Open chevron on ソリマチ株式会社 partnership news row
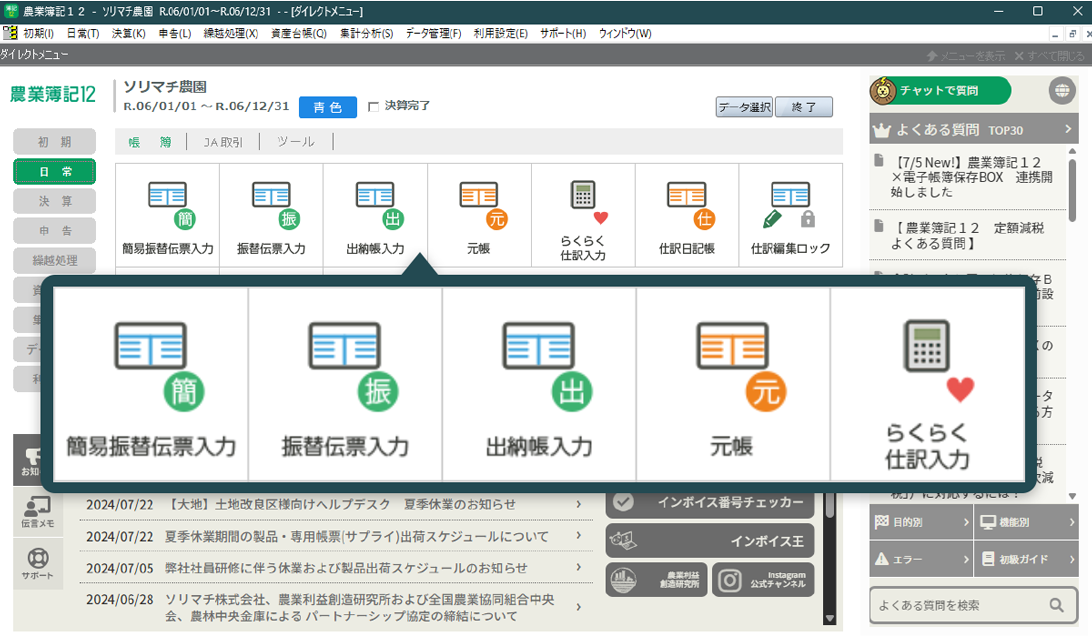 pyautogui.click(x=579, y=607)
